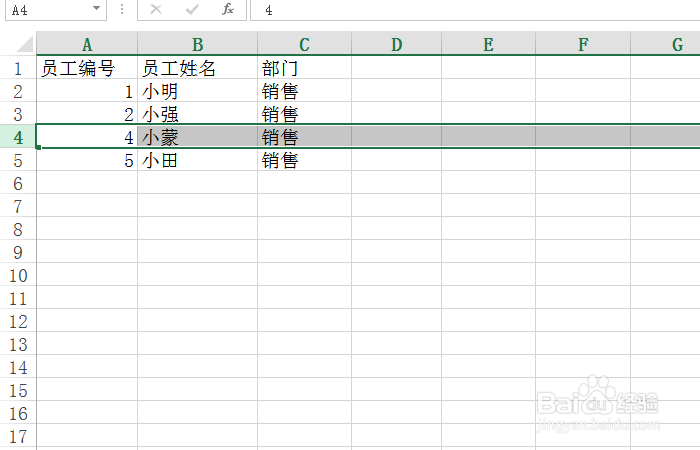The image size is (700, 450).
Task: Click 销售 cell in 小田 row
Action: coord(304,160)
